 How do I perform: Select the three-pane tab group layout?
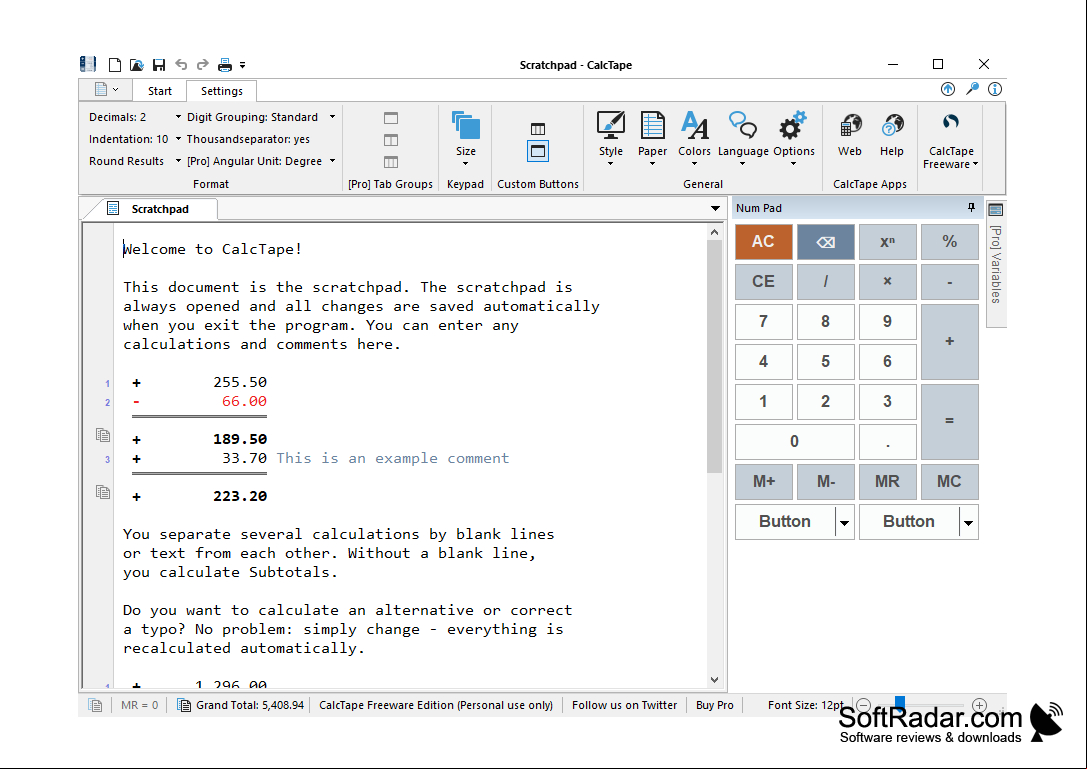point(391,162)
